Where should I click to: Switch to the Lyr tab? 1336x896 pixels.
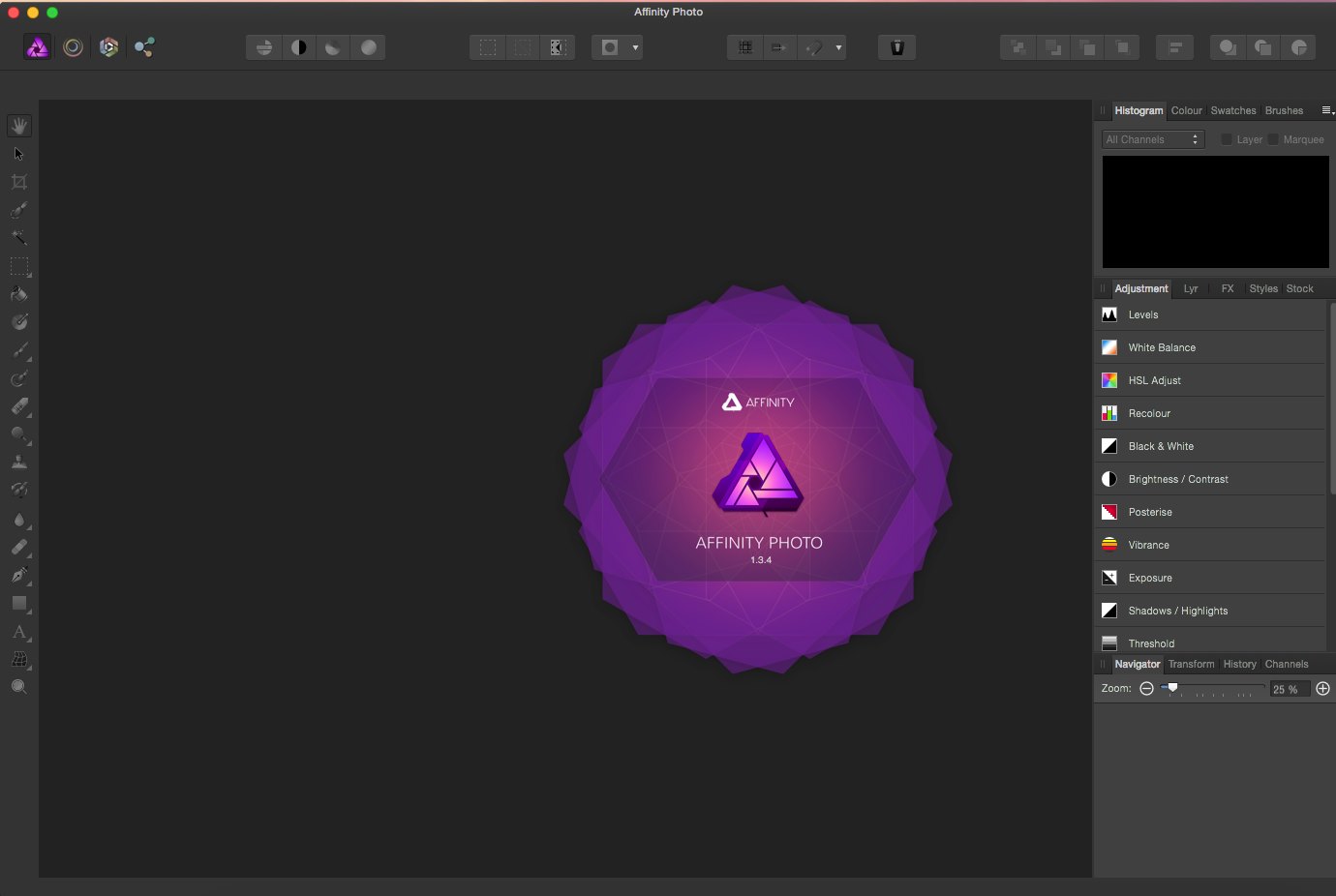point(1191,288)
